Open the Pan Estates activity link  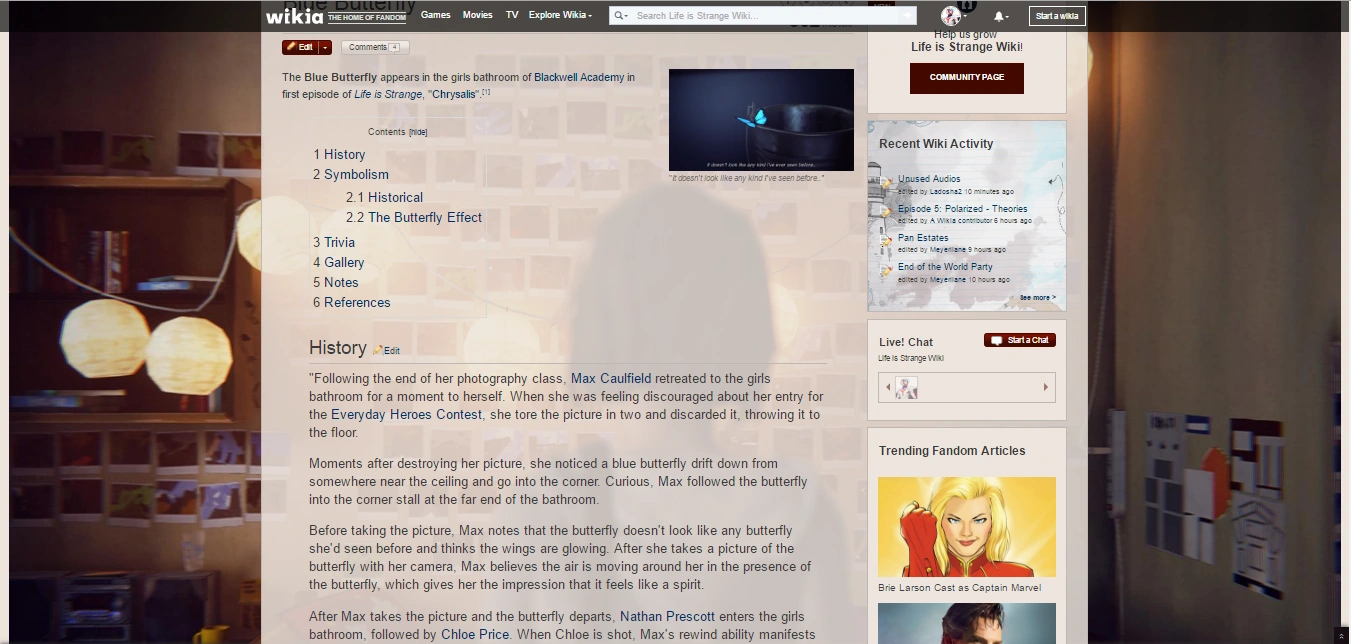point(923,238)
